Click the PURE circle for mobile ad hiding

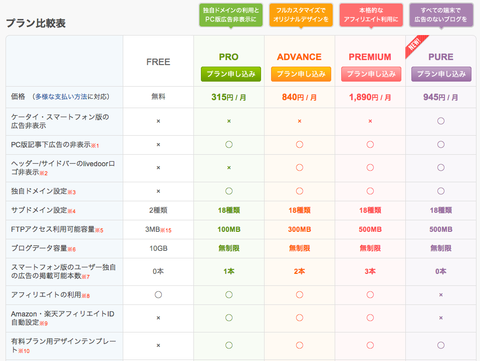coord(441,121)
